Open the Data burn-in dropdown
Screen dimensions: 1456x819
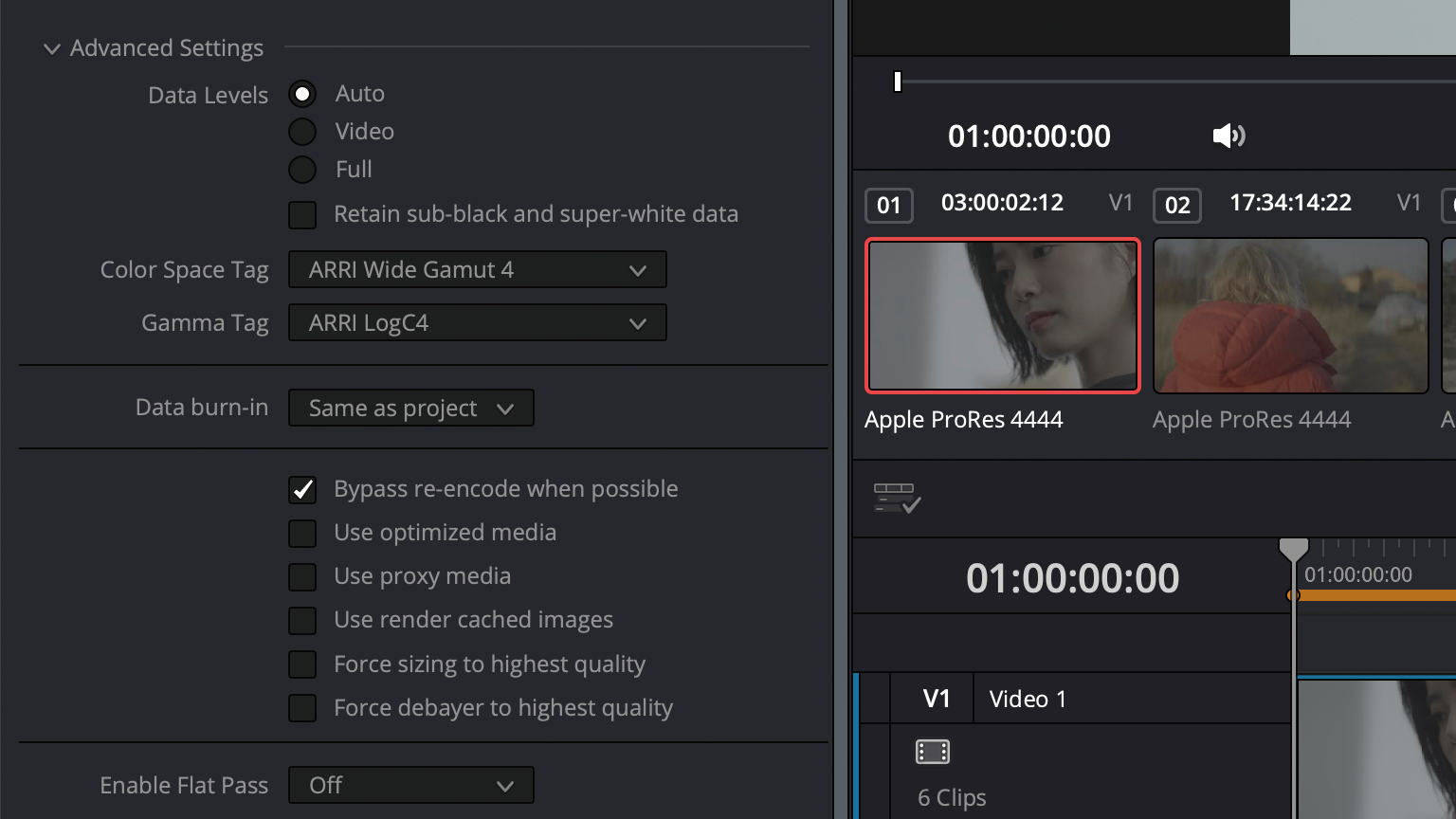coord(410,408)
